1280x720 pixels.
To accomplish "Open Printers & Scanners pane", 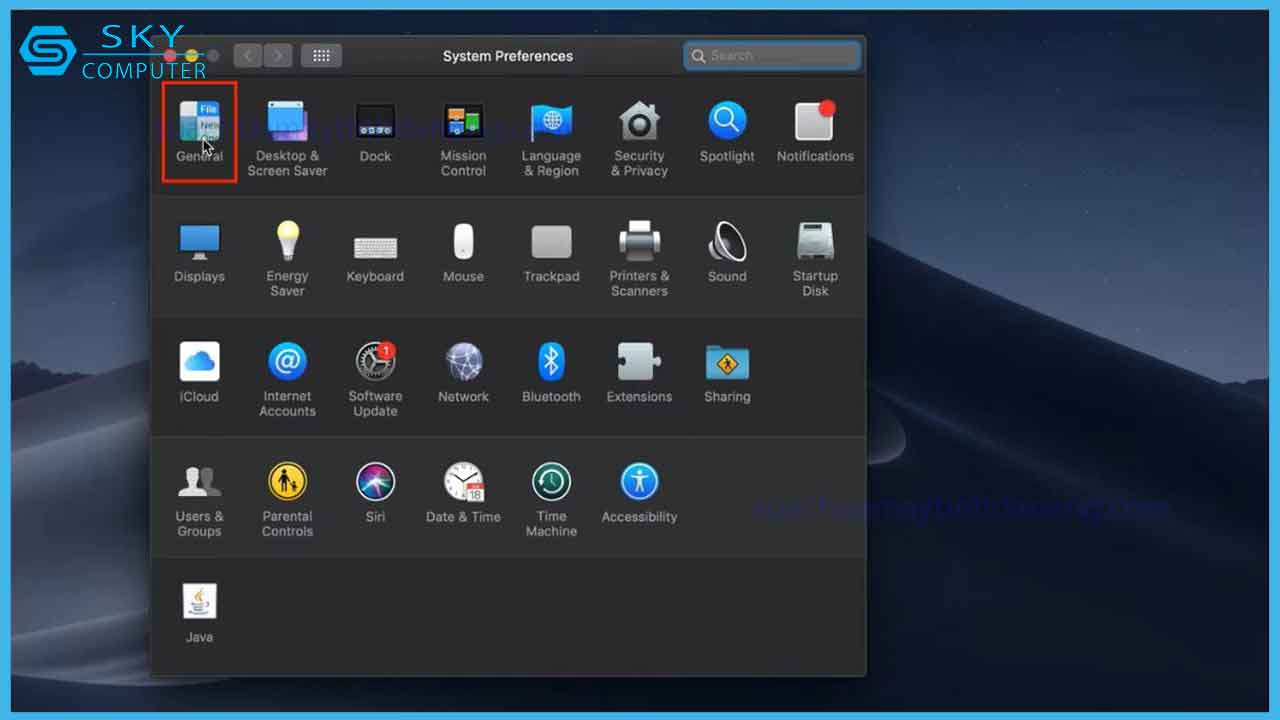I will pos(639,258).
